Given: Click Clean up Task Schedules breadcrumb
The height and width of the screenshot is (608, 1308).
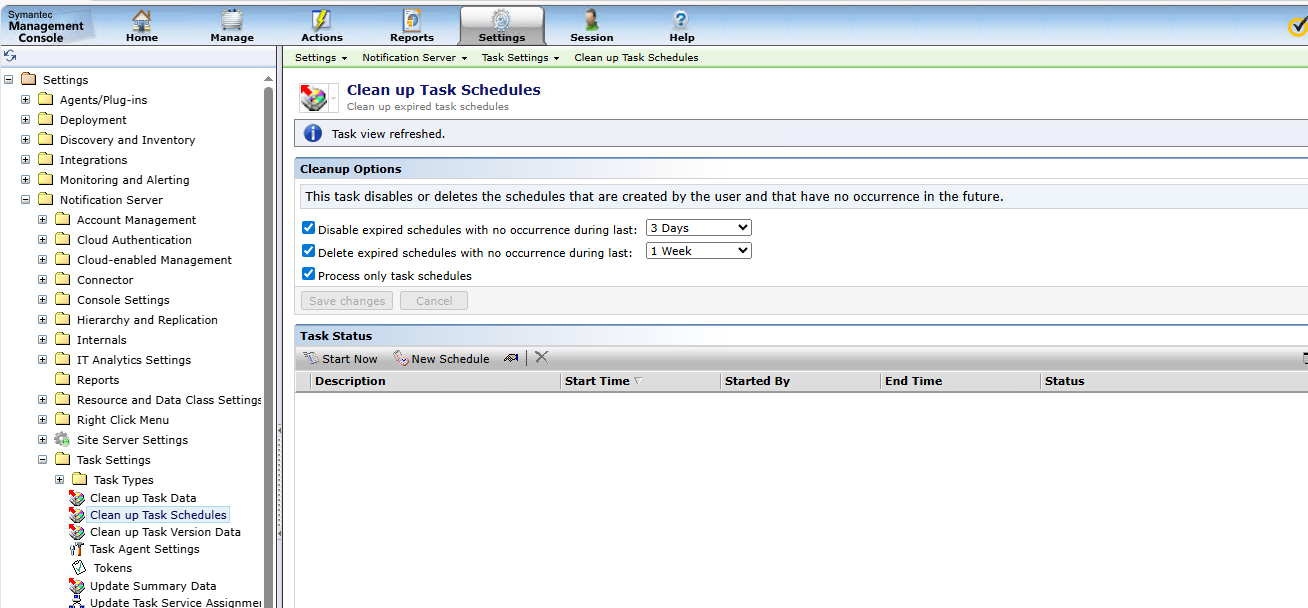Looking at the screenshot, I should coord(636,58).
